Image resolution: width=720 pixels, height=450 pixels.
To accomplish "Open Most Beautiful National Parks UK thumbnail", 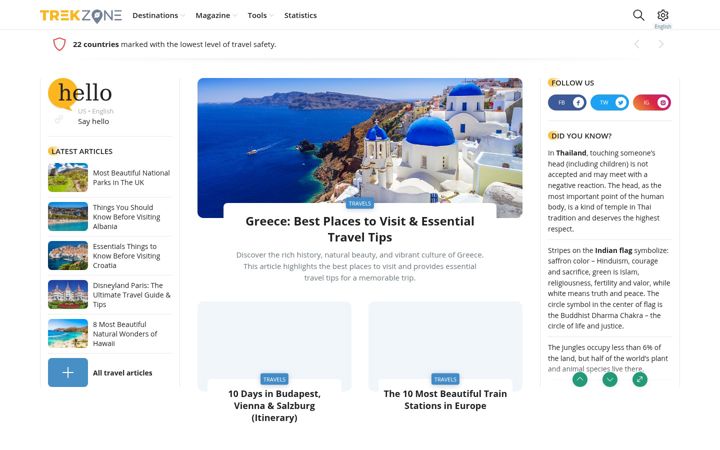I will point(68,177).
